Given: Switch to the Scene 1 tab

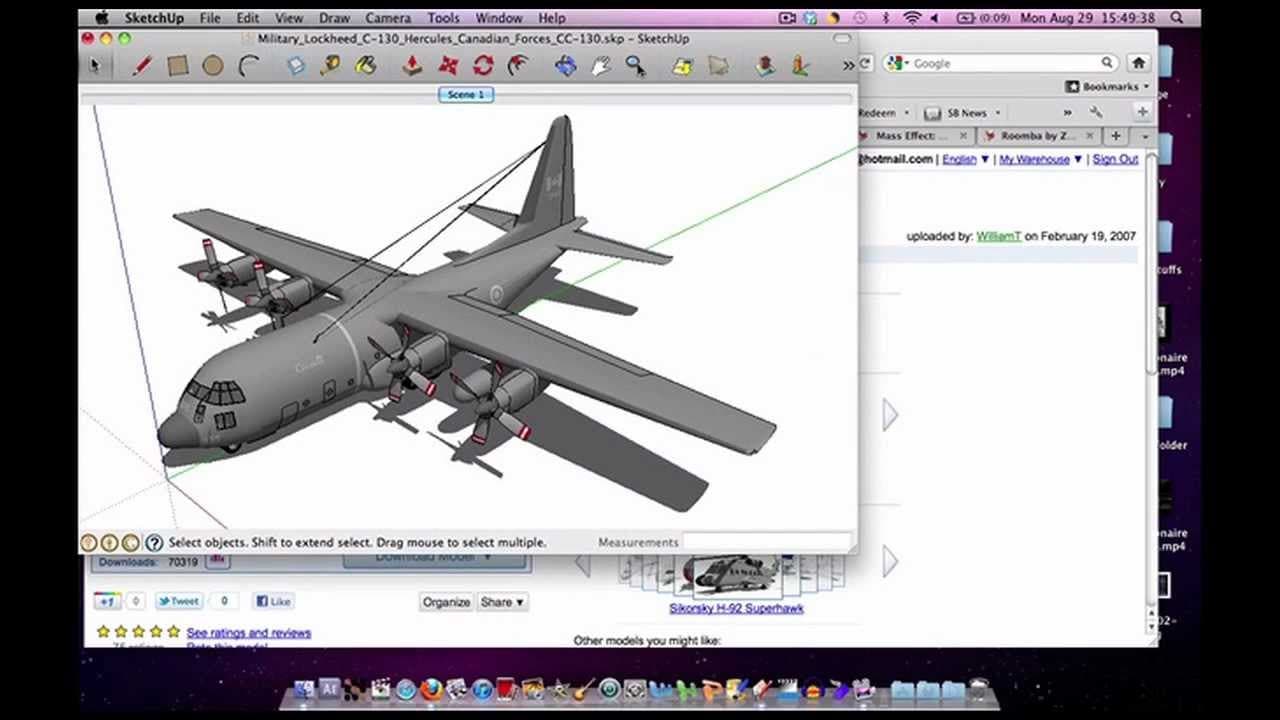Looking at the screenshot, I should (x=465, y=94).
